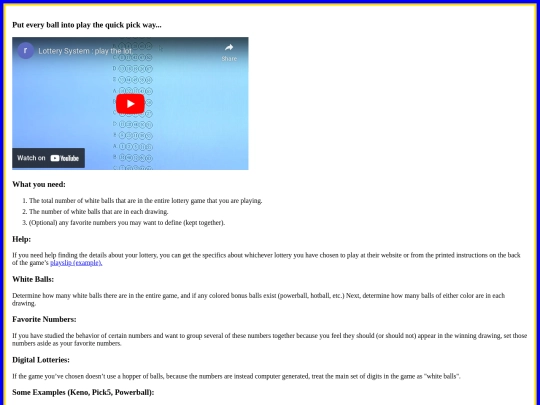Open video title 'Lottery System : play the lot'
Viewport: 540px width, 405px height.
click(85, 51)
